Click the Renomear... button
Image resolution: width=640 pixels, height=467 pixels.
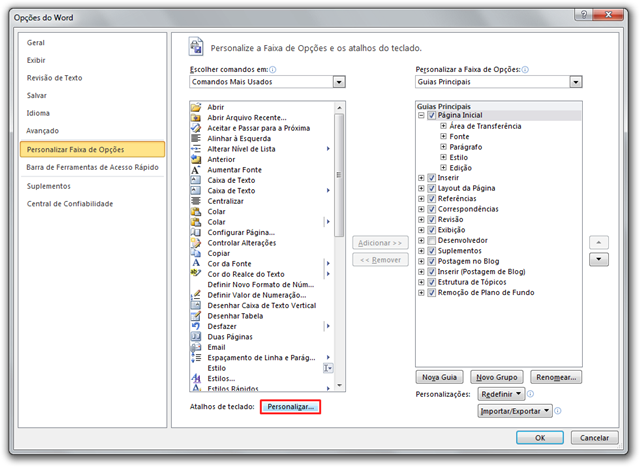(556, 377)
